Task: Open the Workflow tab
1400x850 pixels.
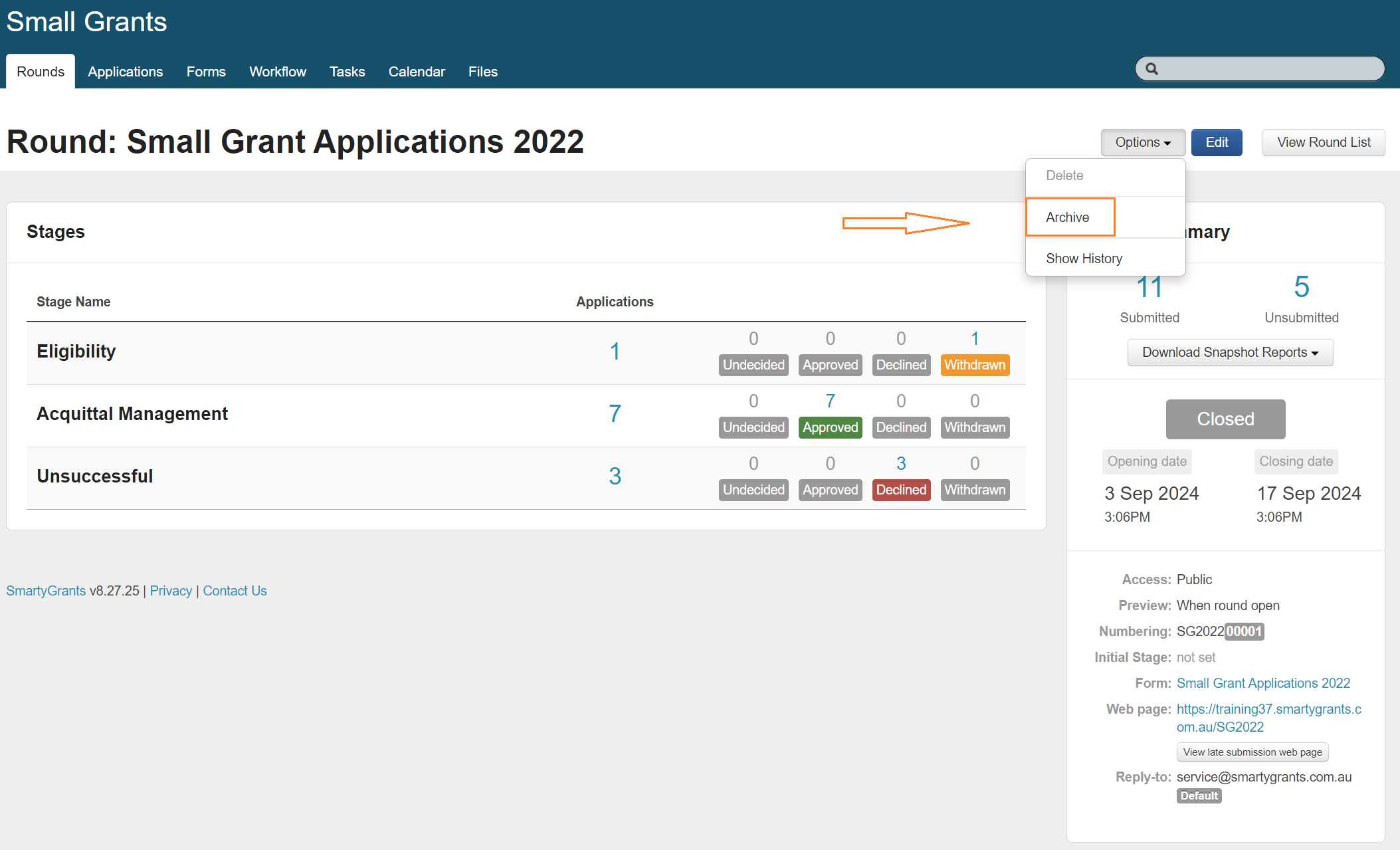Action: pyautogui.click(x=277, y=72)
